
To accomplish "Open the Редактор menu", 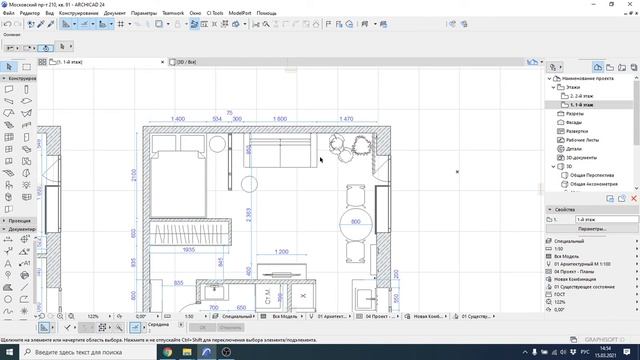I will tap(30, 13).
